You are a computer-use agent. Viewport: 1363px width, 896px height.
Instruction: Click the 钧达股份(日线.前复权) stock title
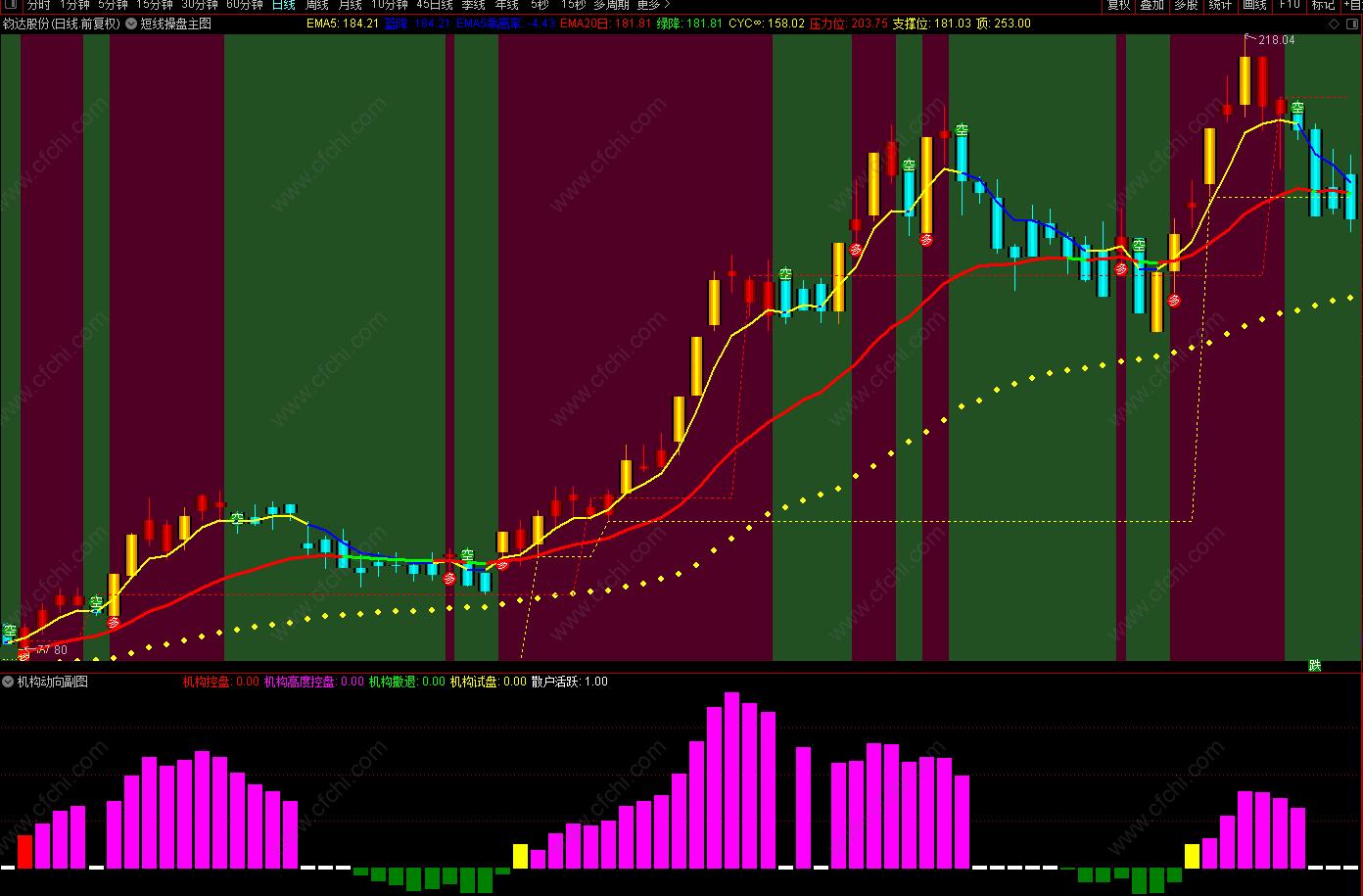click(x=62, y=24)
